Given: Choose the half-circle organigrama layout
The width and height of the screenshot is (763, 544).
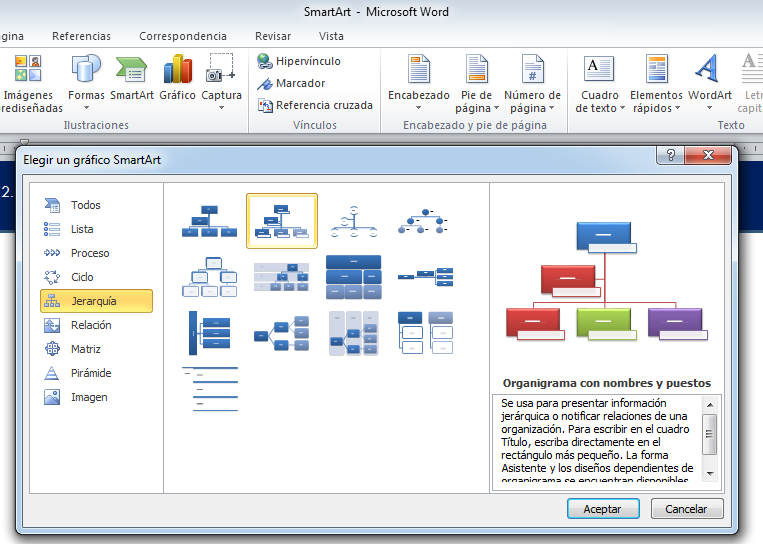Looking at the screenshot, I should [354, 221].
